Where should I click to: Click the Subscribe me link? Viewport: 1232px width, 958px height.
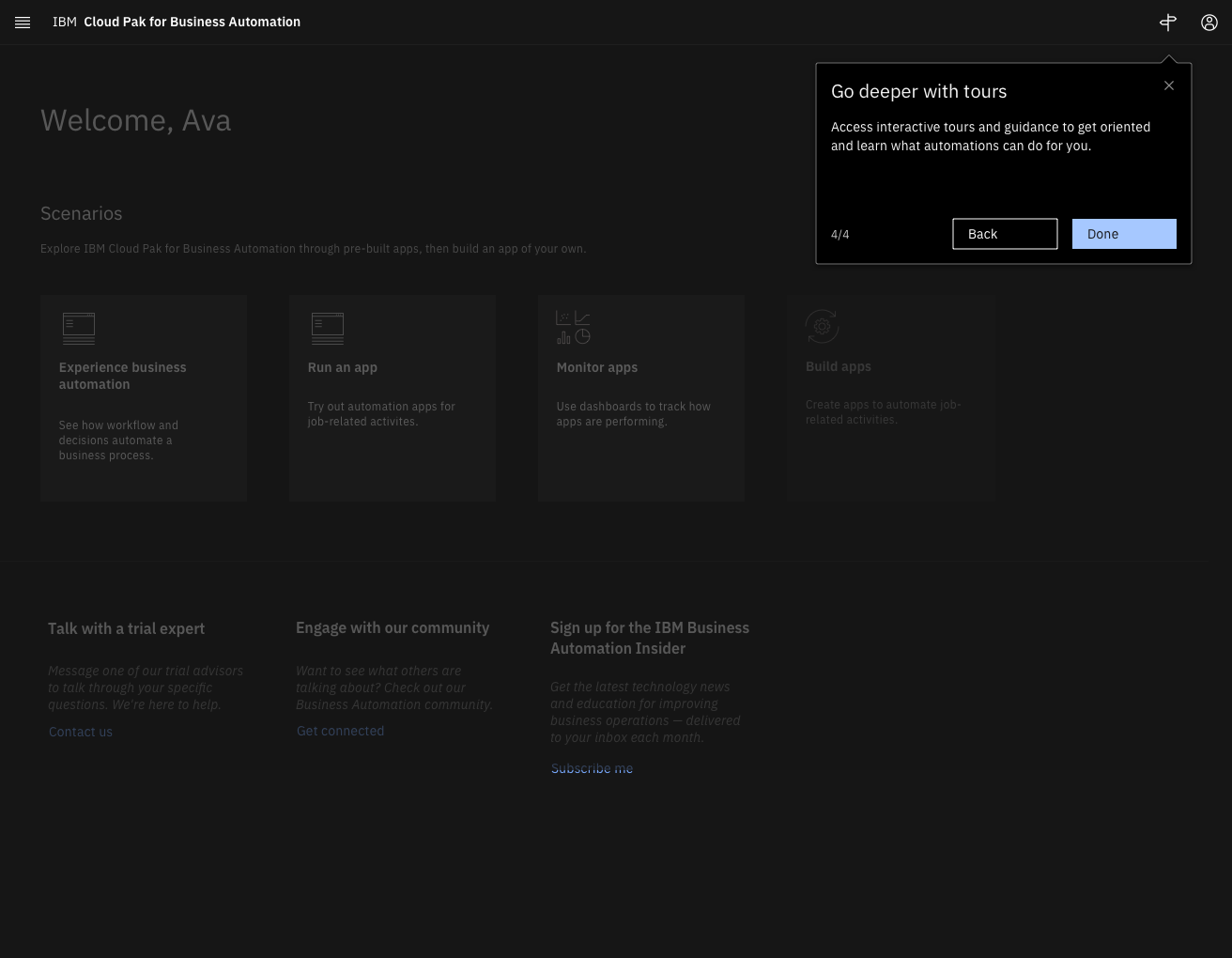coord(592,768)
